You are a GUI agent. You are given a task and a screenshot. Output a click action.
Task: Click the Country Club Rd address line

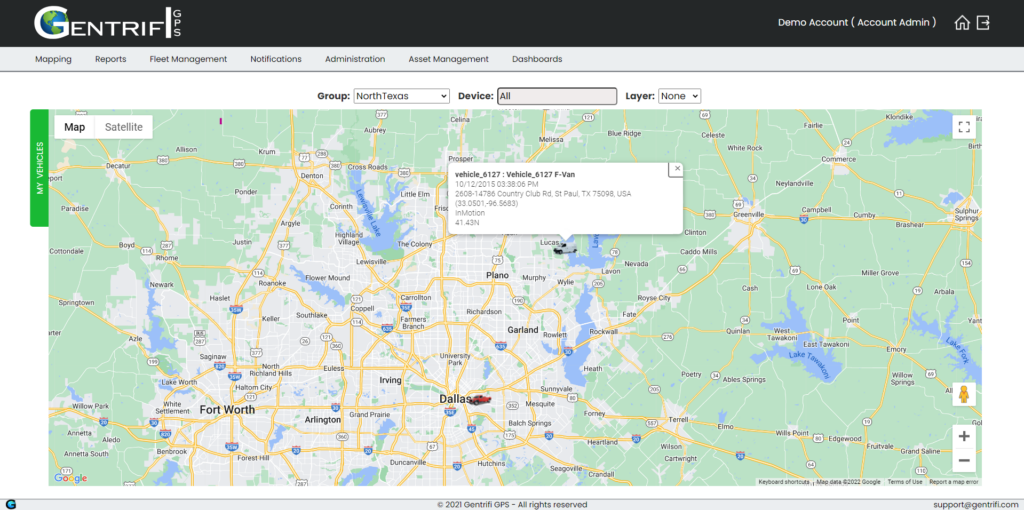[543, 194]
